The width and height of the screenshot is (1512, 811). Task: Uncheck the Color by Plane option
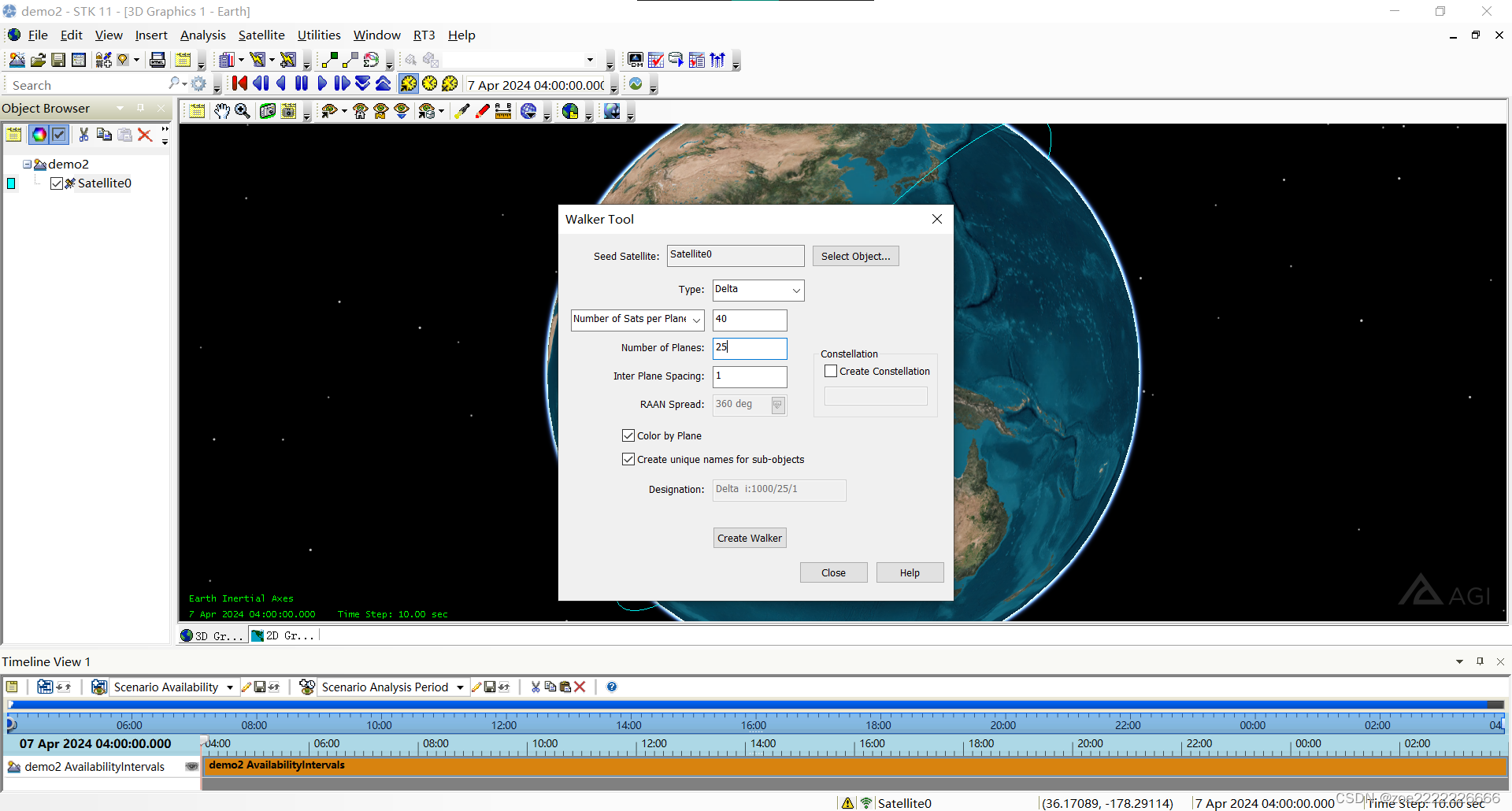click(628, 435)
